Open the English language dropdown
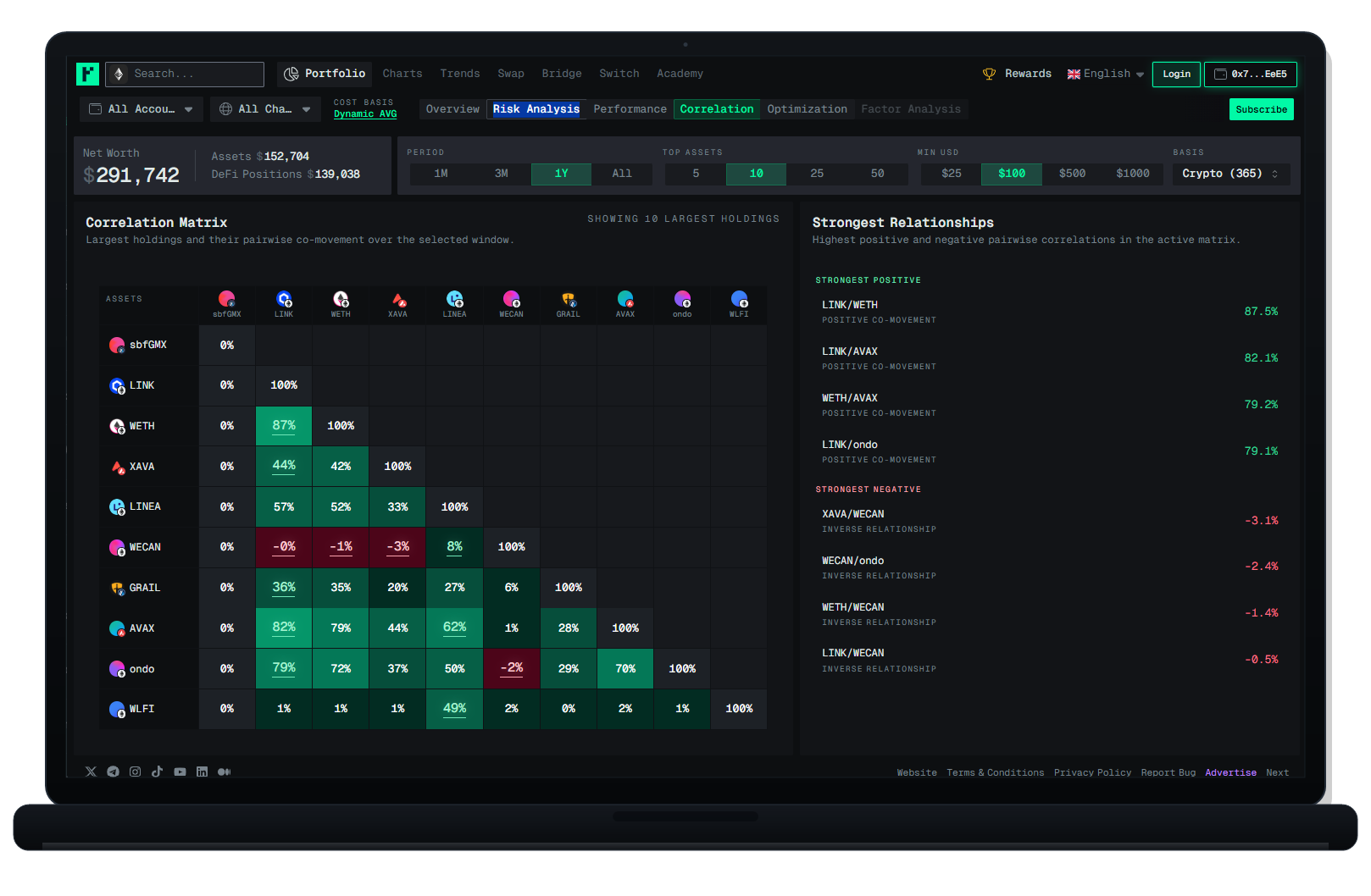Viewport: 1371px width, 896px height. 1106,74
